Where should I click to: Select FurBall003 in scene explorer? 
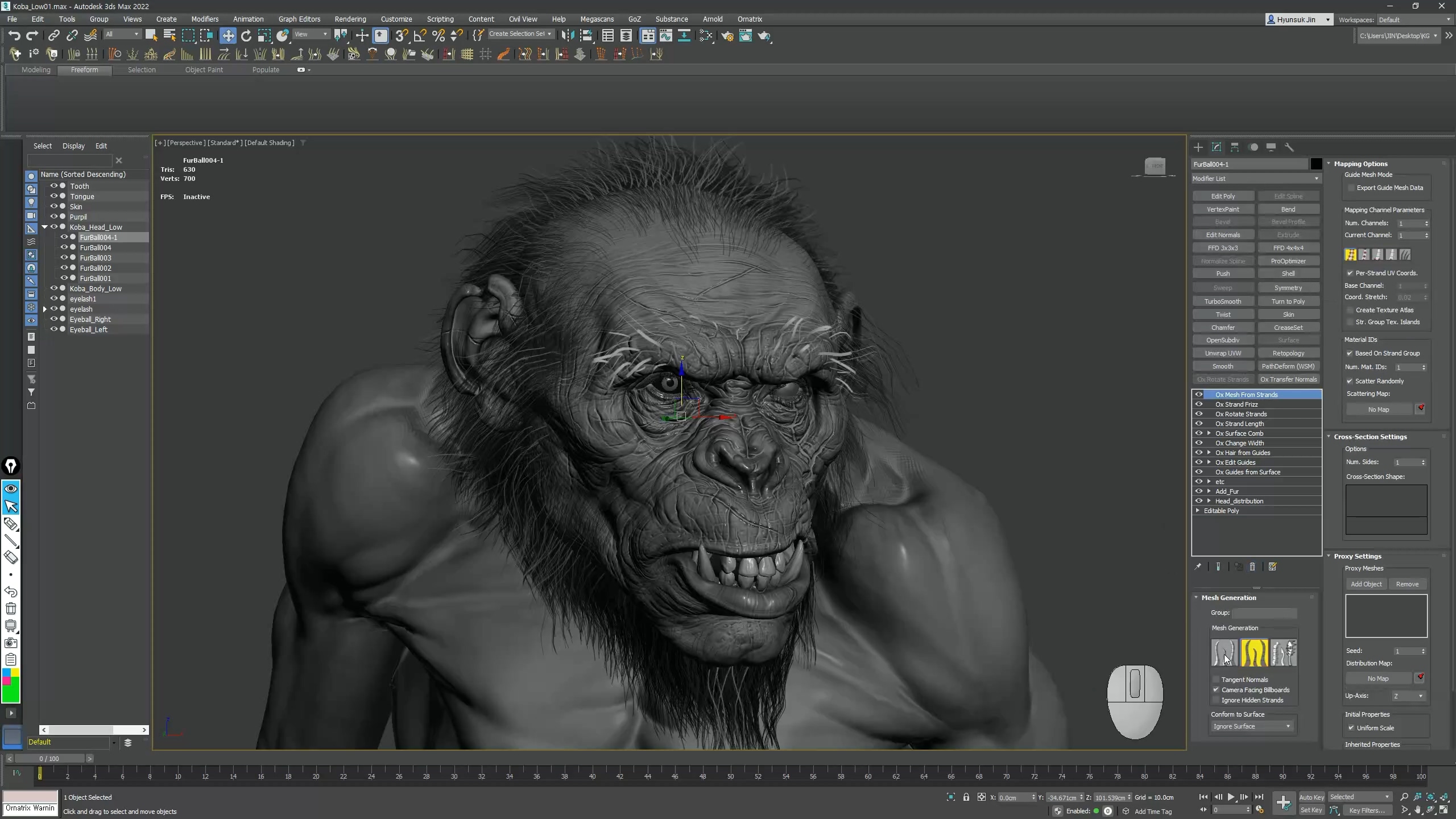point(96,258)
